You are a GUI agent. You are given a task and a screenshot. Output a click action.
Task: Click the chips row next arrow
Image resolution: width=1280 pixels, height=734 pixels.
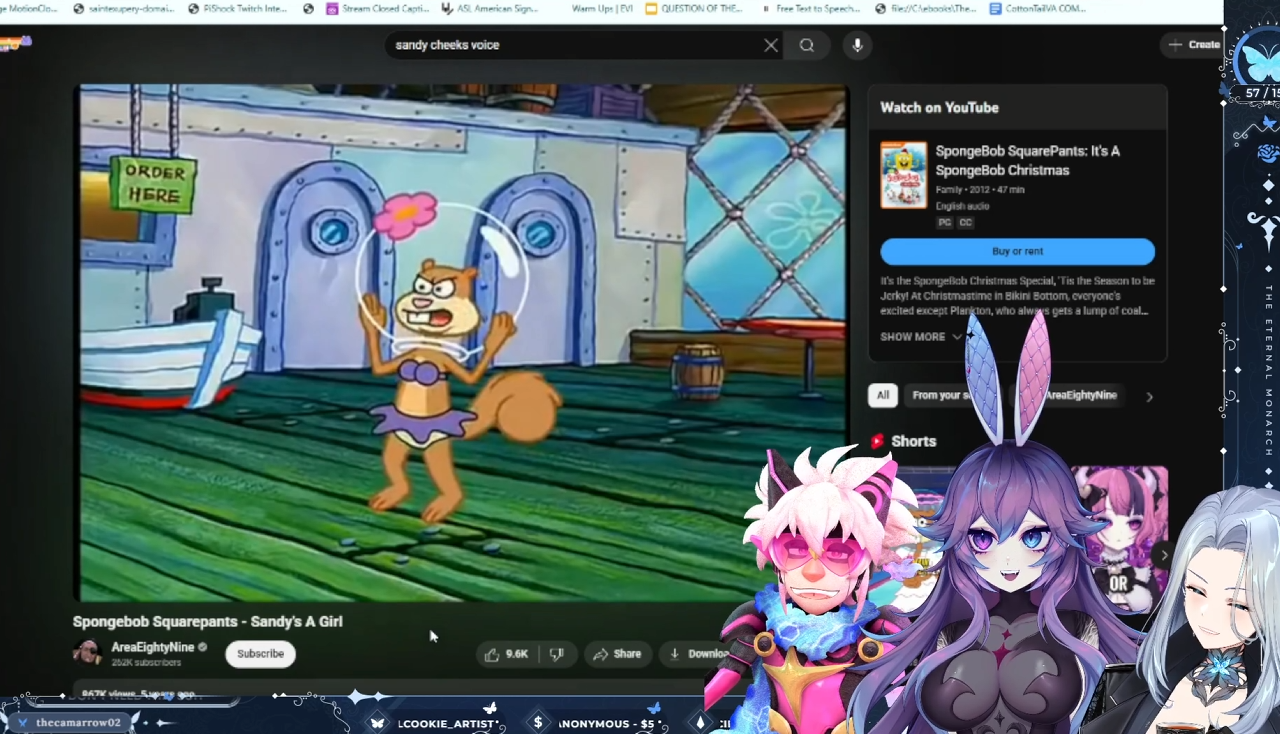[x=1149, y=396]
